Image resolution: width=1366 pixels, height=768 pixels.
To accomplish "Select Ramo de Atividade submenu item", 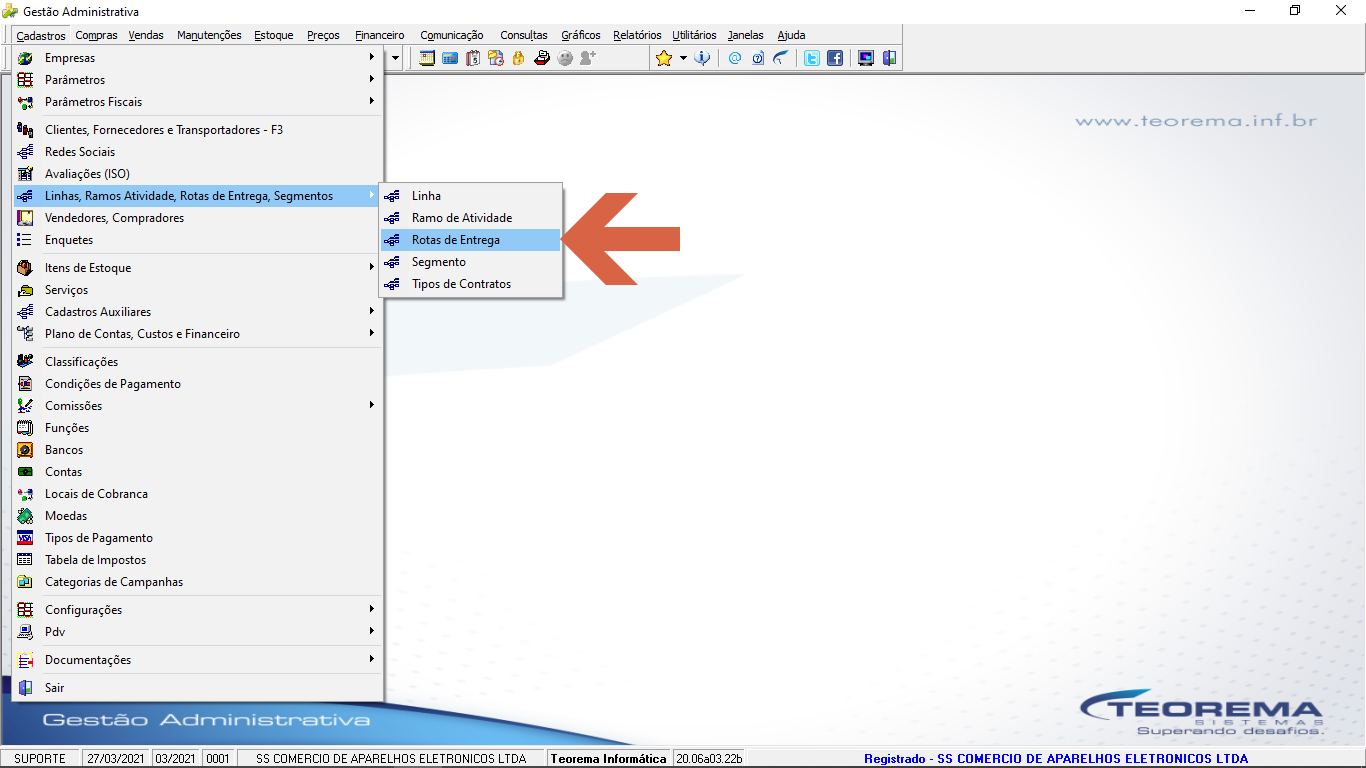I will coord(471,218).
